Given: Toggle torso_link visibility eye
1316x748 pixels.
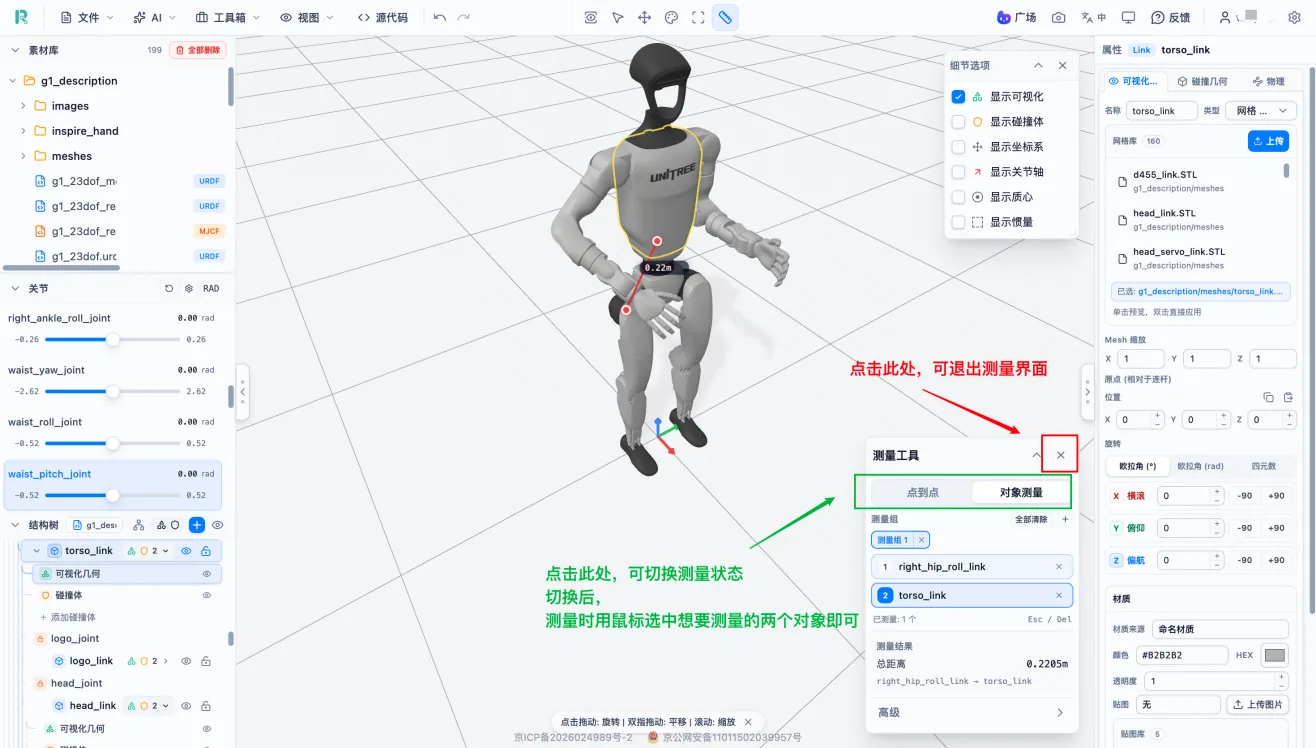Looking at the screenshot, I should coord(186,551).
